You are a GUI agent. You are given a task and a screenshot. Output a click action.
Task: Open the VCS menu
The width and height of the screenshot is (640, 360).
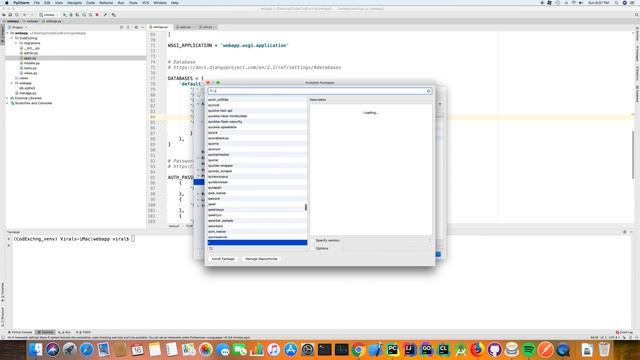145,3
